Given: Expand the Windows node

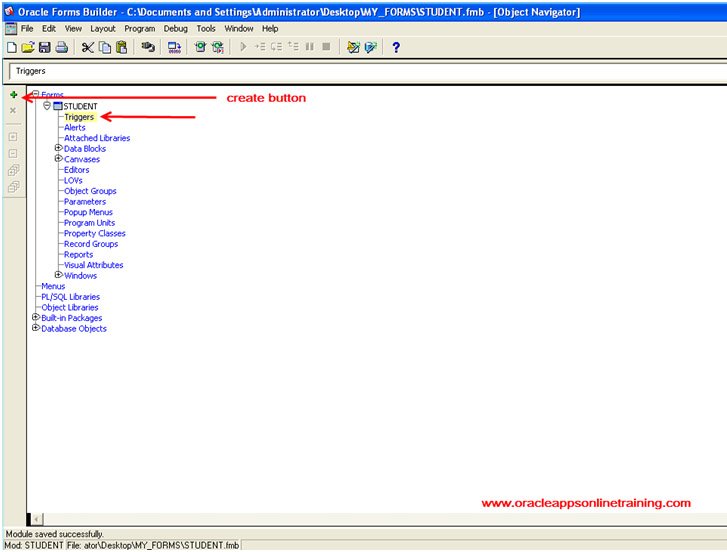Looking at the screenshot, I should point(58,275).
